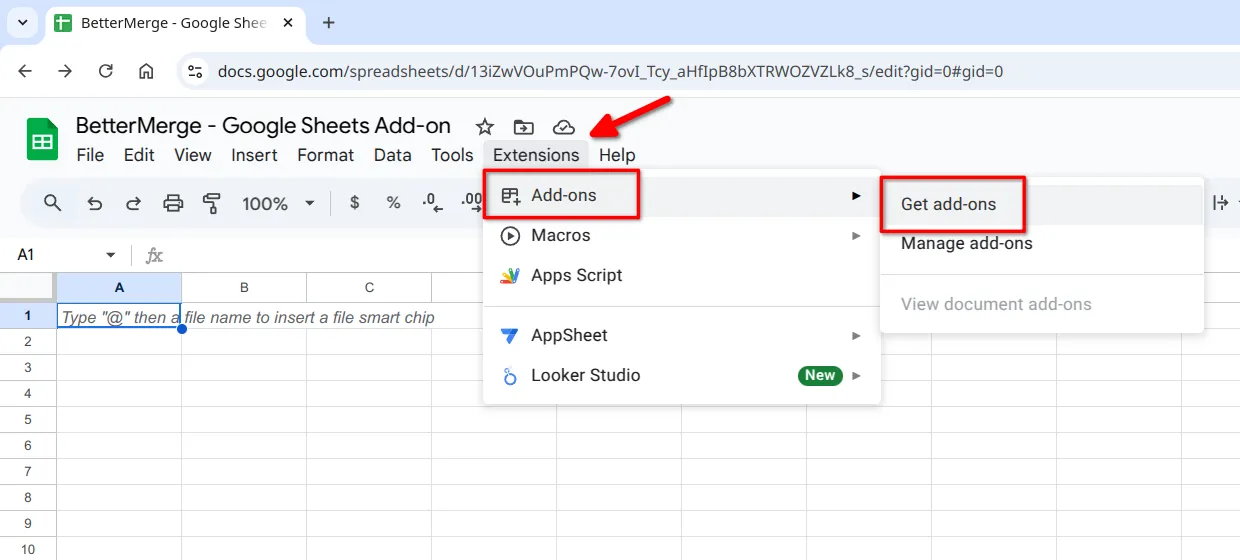
Task: Open the Insert menu
Action: 254,155
